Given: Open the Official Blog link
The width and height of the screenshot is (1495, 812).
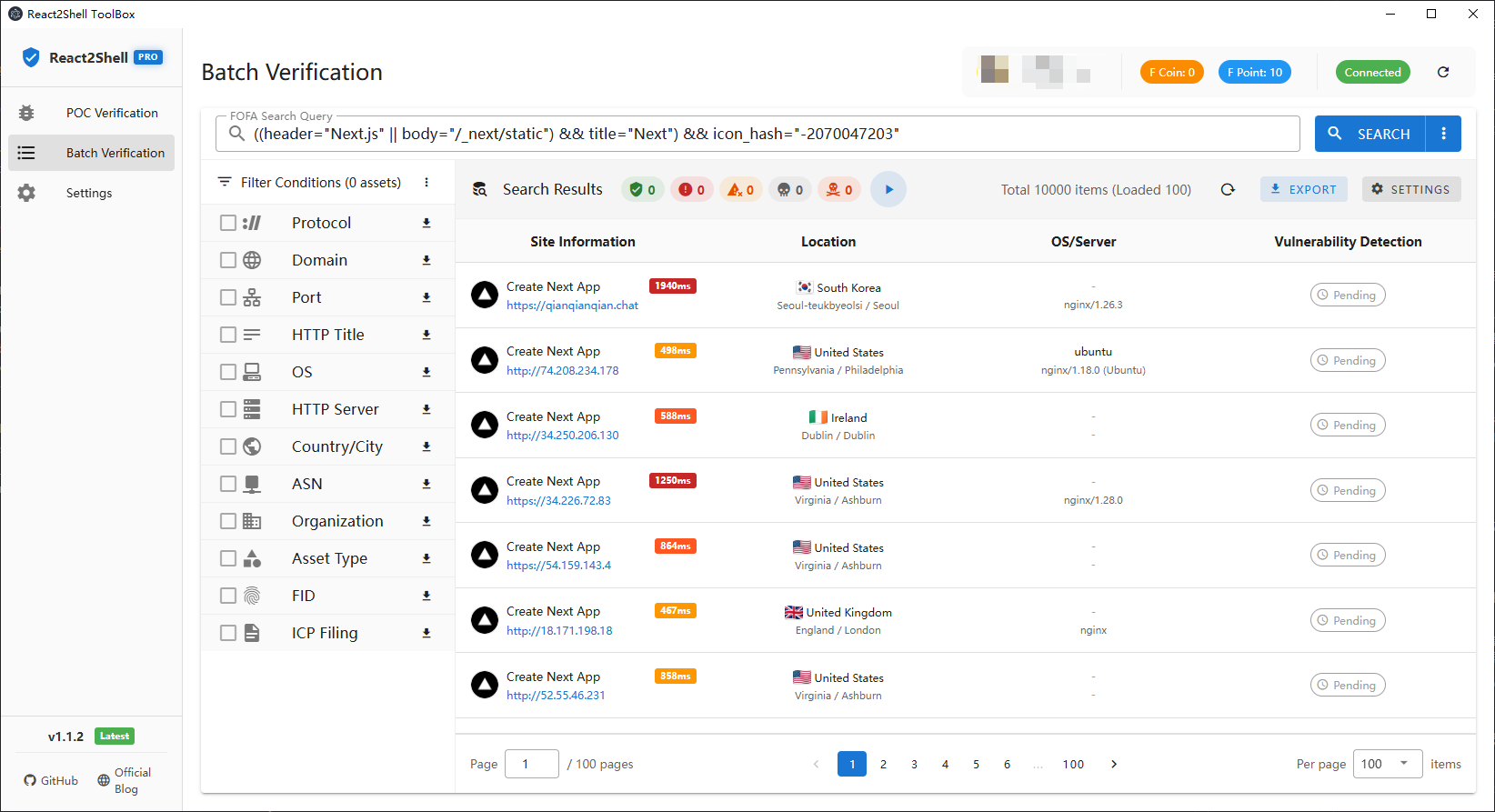Looking at the screenshot, I should [x=125, y=780].
